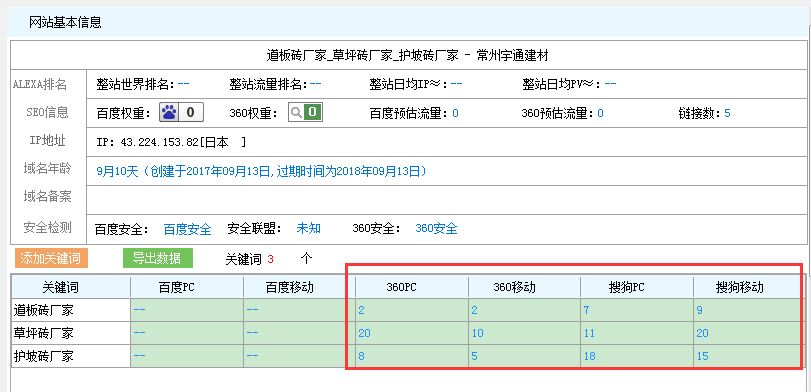Click 百度PC dash value for 道板砖厂家
Screen dimensions: 811x392
(x=139, y=310)
